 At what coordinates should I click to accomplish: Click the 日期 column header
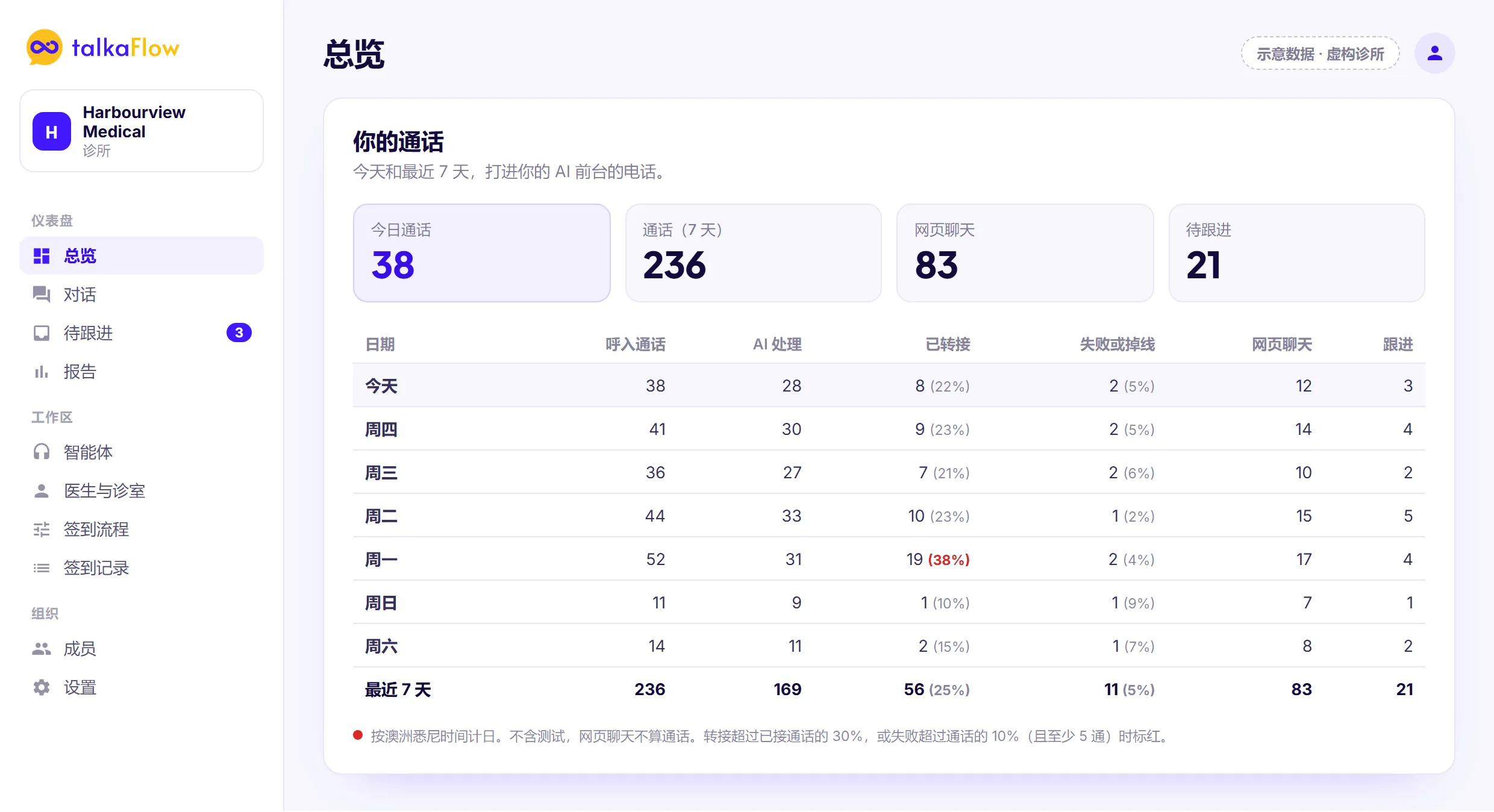(x=380, y=345)
